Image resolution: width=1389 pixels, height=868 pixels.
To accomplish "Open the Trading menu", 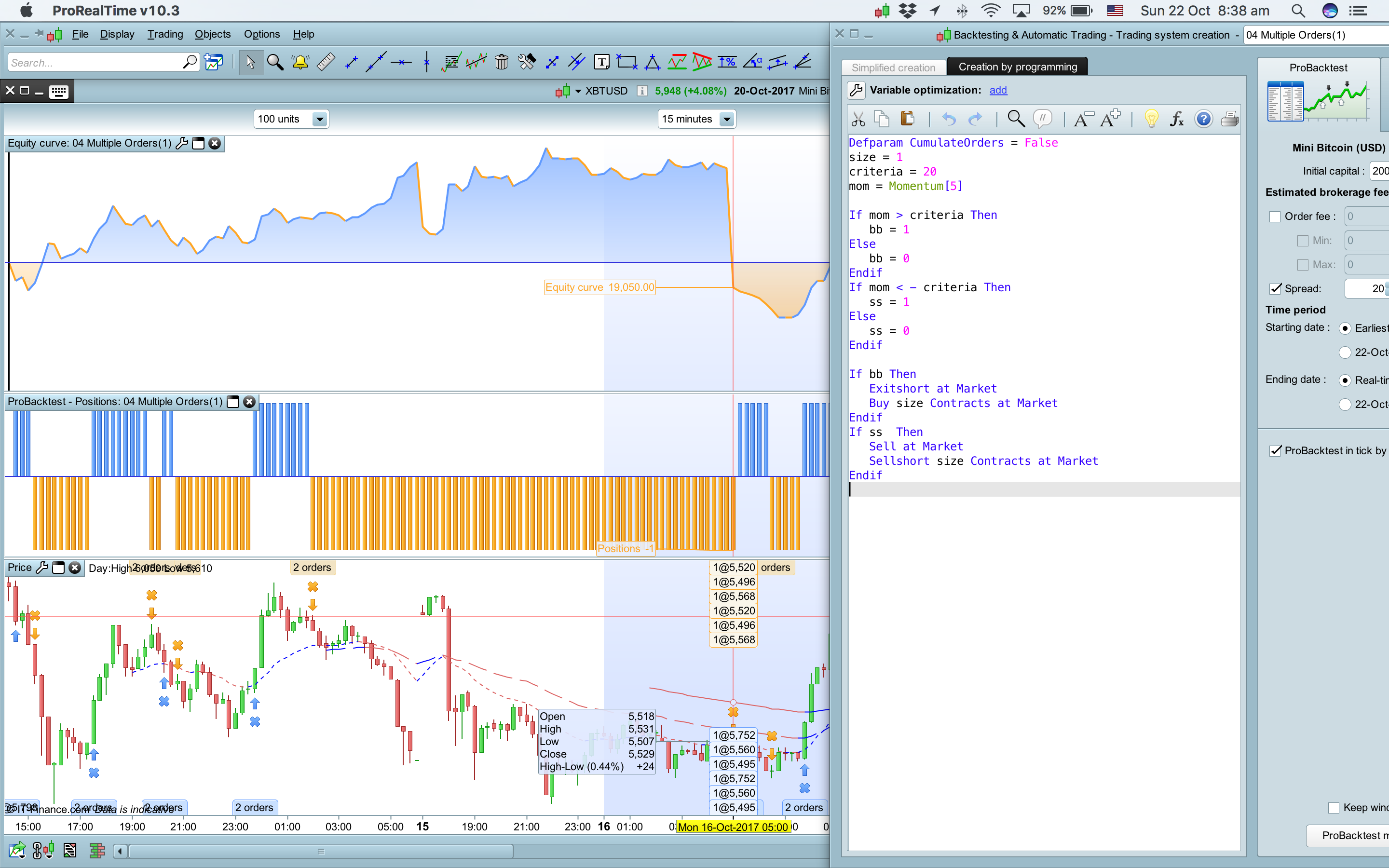I will [x=165, y=34].
